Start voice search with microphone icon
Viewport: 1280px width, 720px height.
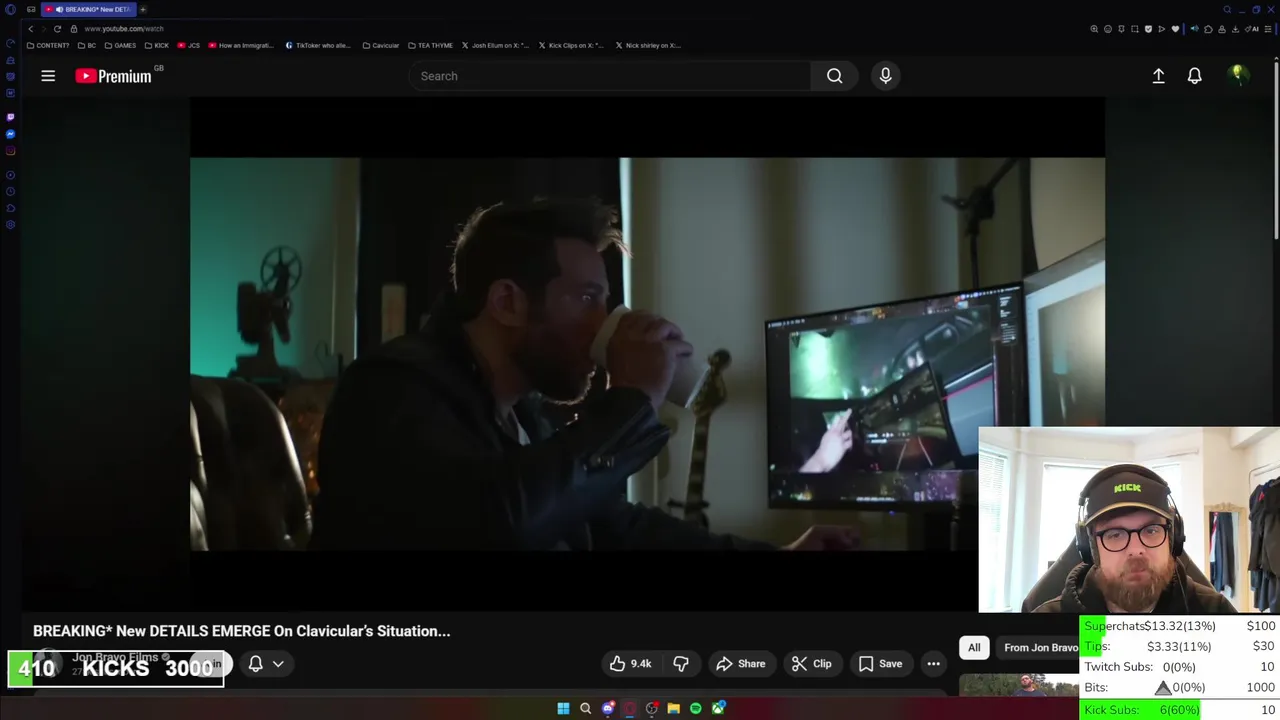pyautogui.click(x=885, y=76)
